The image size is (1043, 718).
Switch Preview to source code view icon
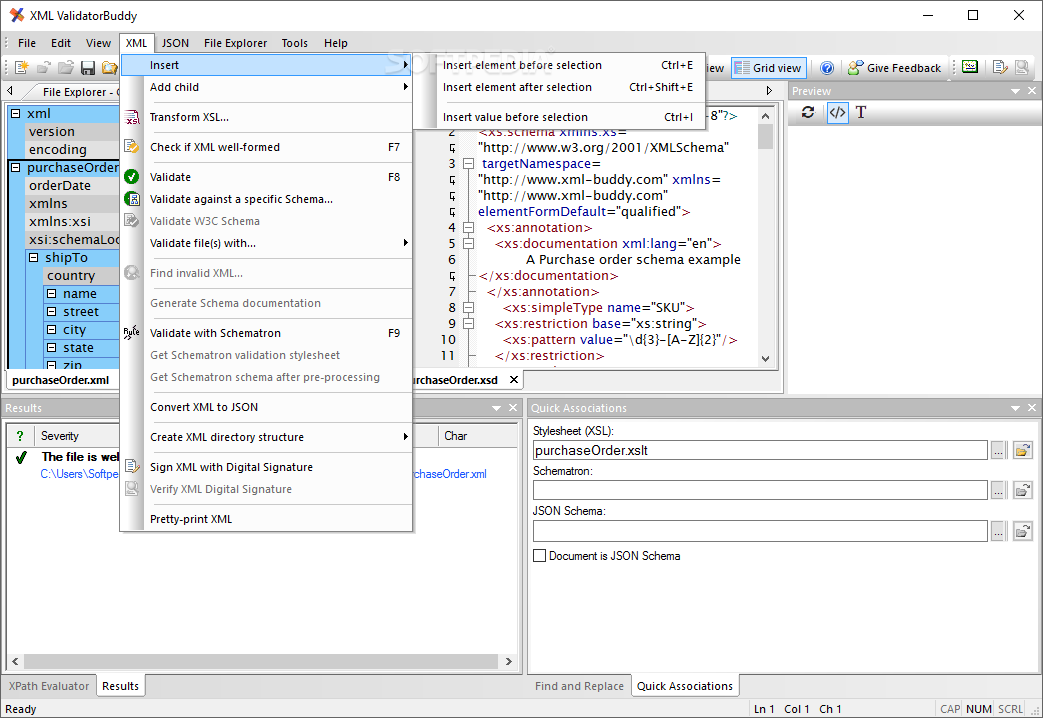click(x=837, y=112)
